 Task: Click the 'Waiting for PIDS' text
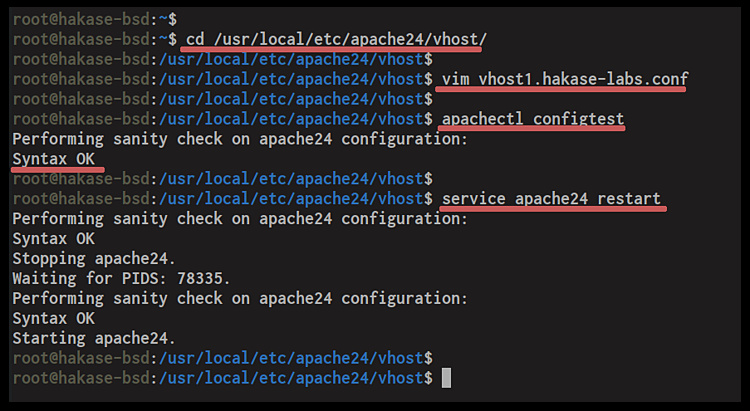pos(84,278)
